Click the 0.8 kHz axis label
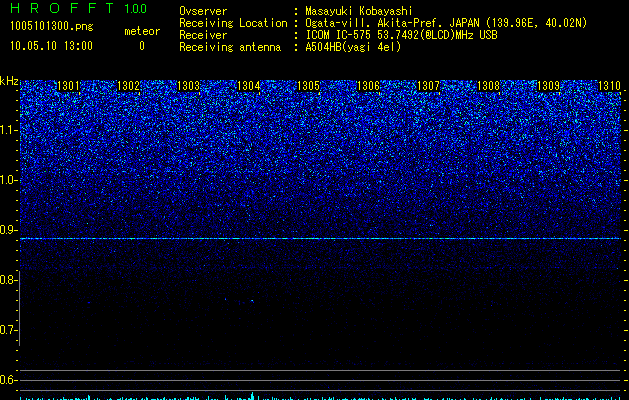The width and height of the screenshot is (629, 400). pos(8,280)
